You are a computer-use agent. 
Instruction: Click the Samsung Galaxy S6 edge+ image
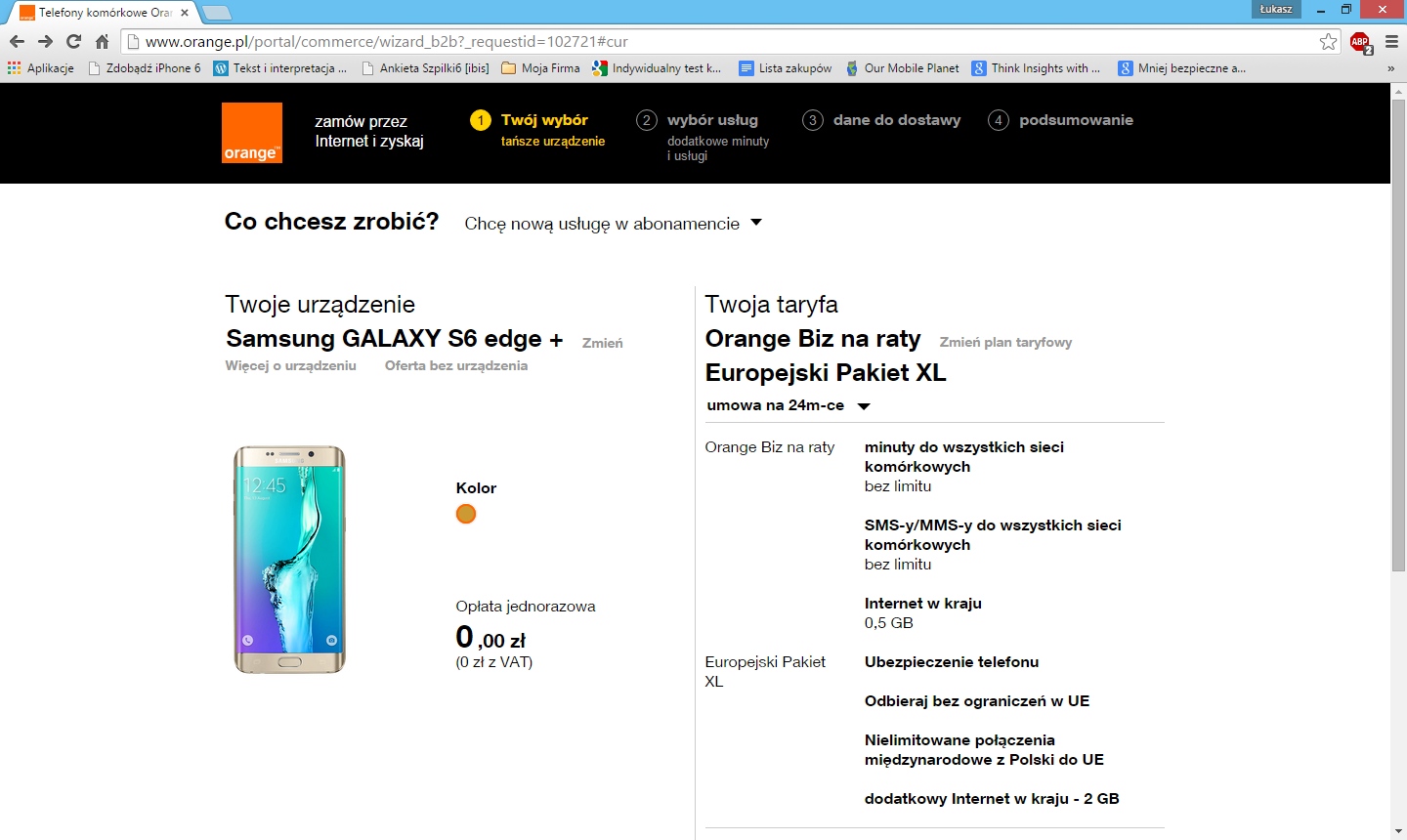pyautogui.click(x=289, y=560)
